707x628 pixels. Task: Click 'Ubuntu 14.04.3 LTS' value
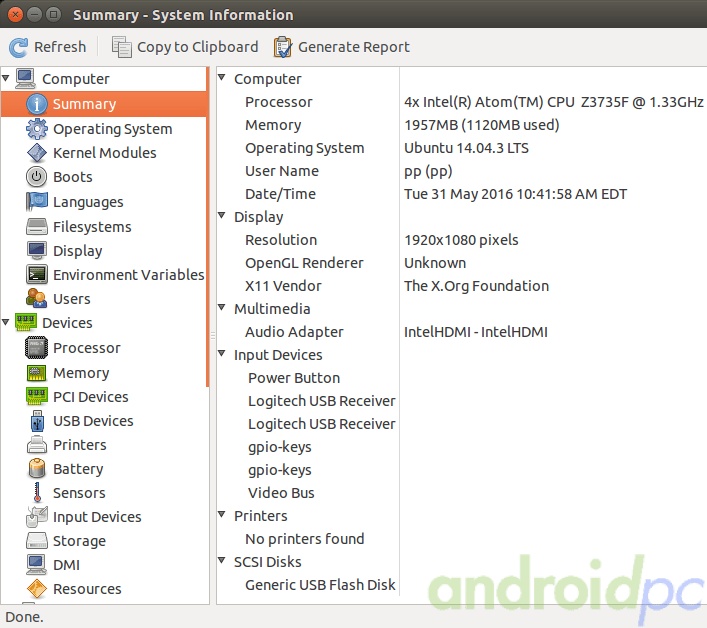click(466, 148)
